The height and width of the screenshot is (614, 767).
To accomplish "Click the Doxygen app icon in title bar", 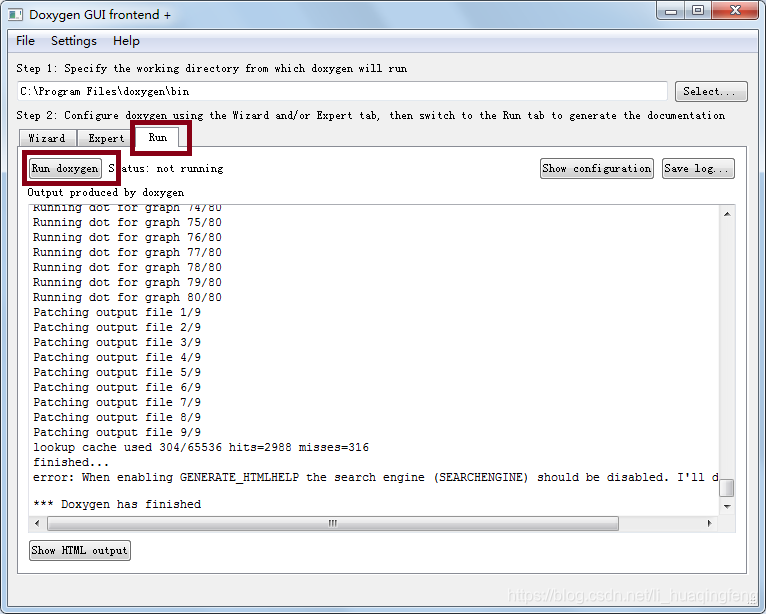I will pyautogui.click(x=15, y=15).
